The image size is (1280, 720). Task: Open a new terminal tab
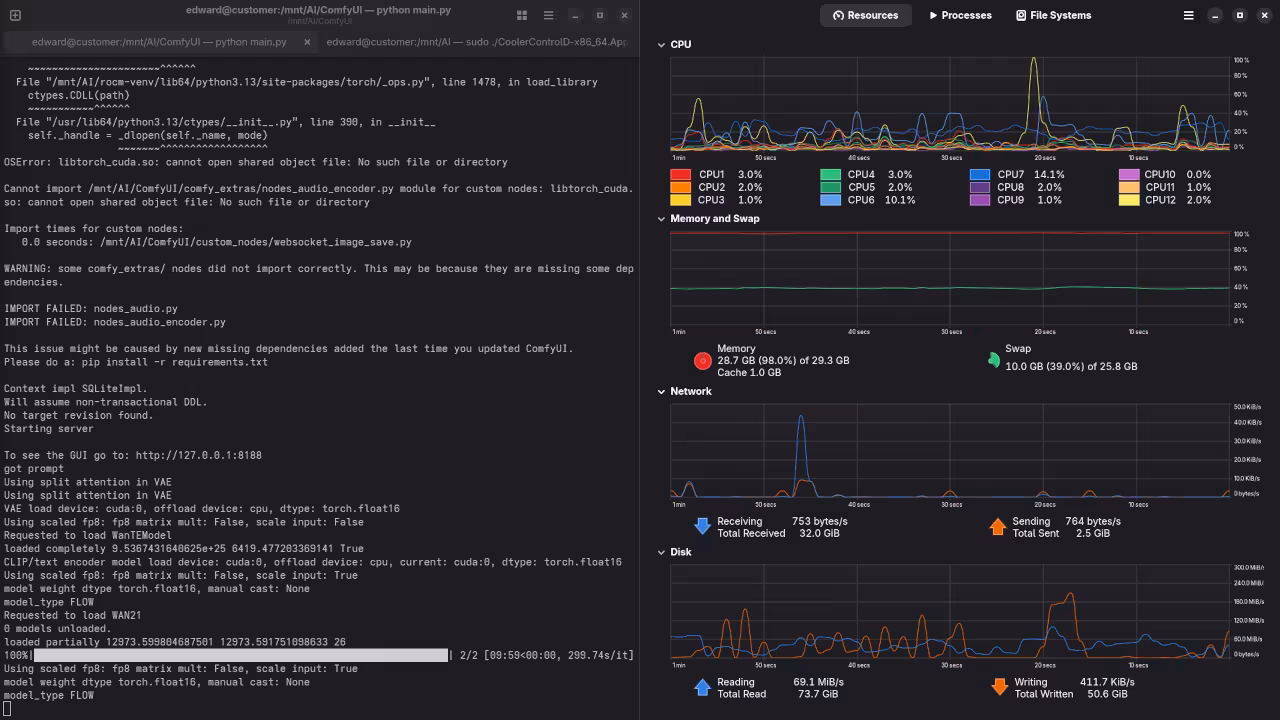[15, 15]
